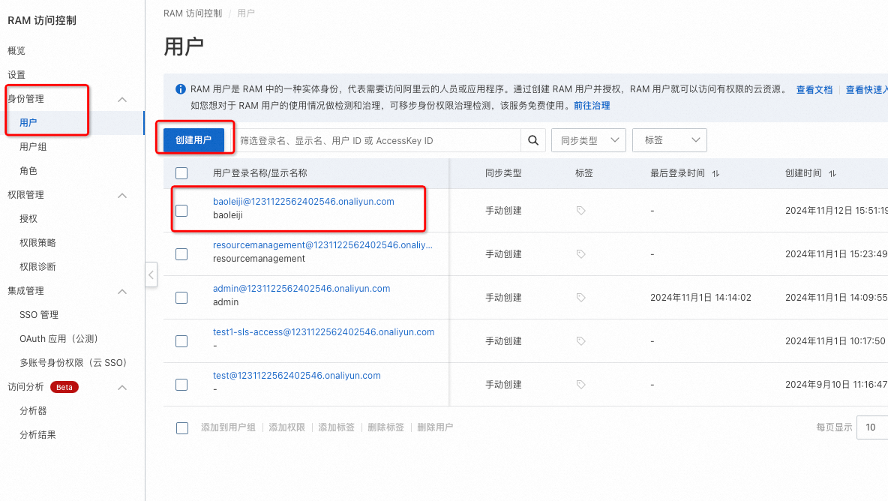Click RAM 访问控制 breadcrumb link
Screen dimensions: 888x502
(193, 13)
